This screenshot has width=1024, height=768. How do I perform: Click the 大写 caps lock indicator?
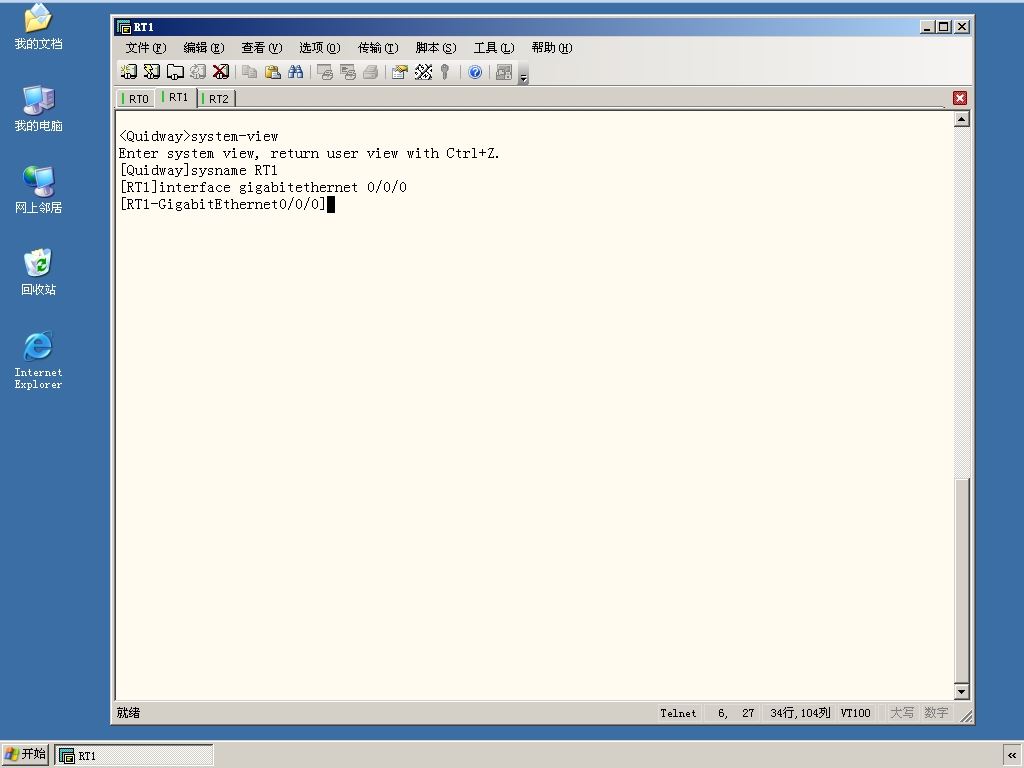(x=902, y=713)
